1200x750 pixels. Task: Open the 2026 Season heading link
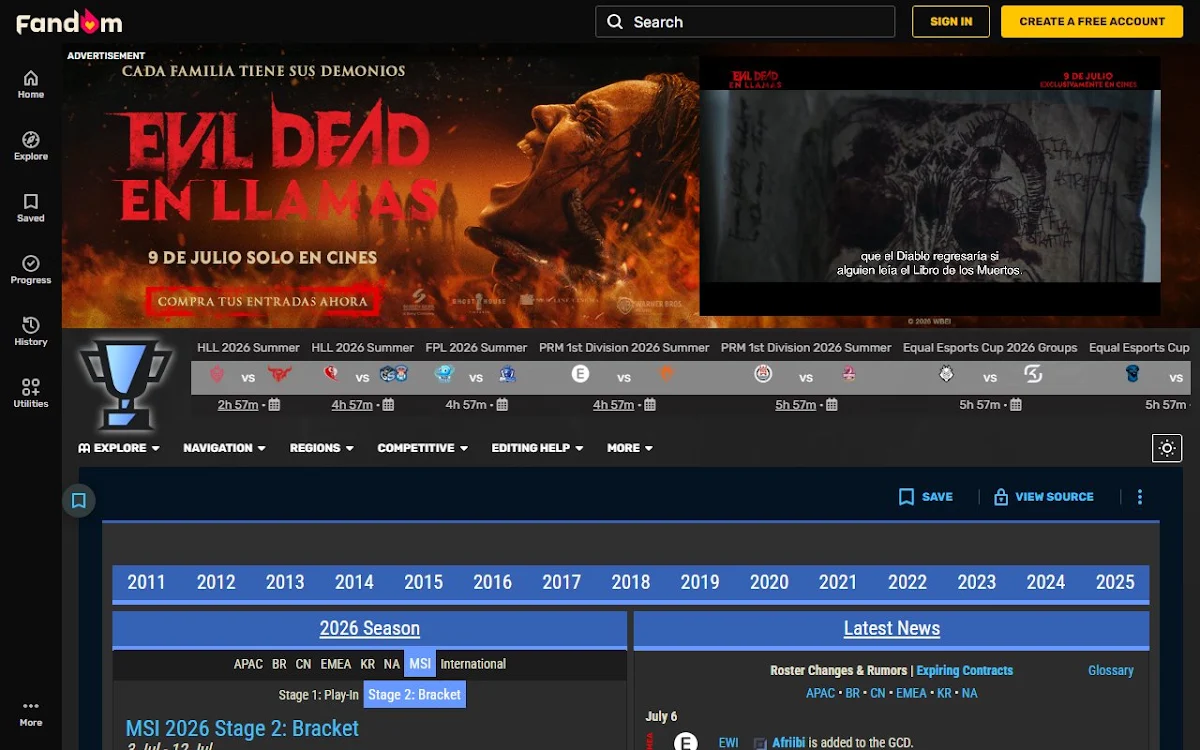[370, 628]
